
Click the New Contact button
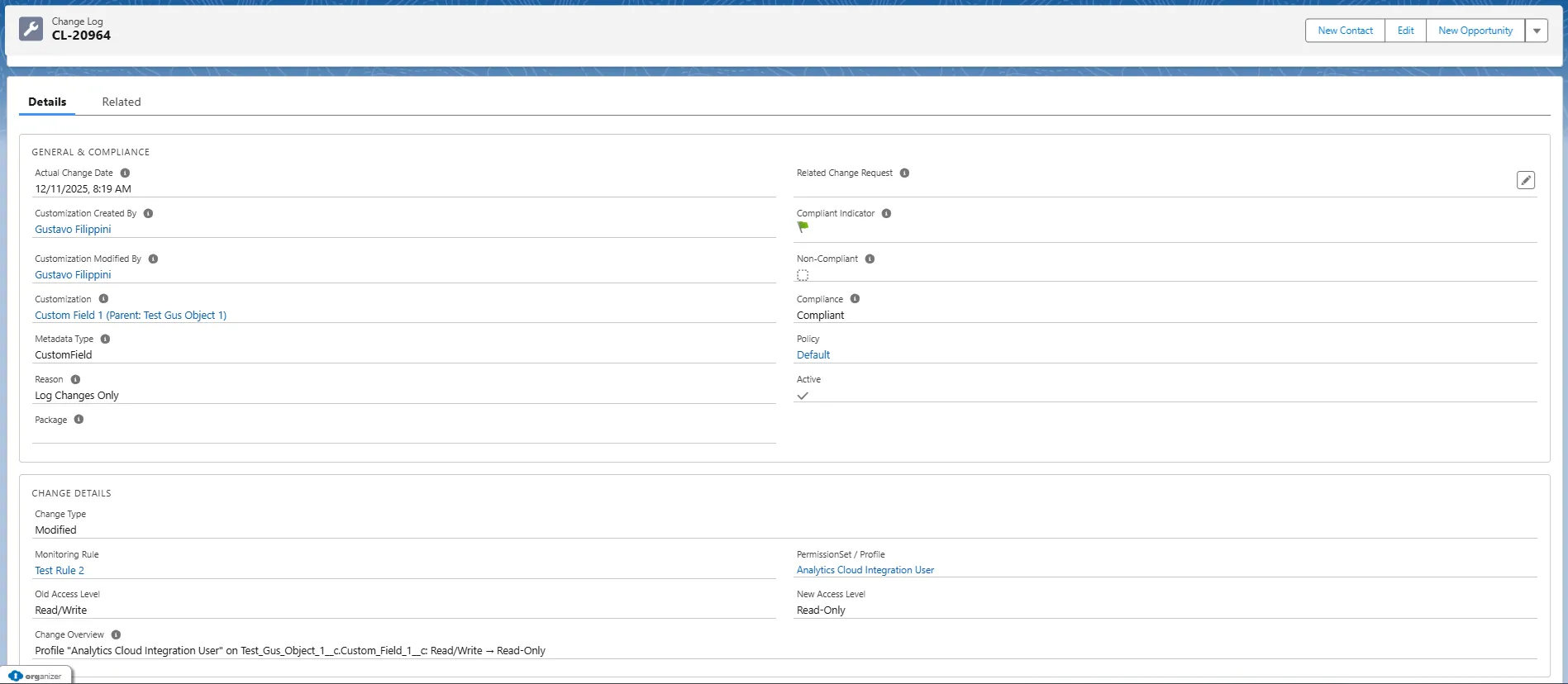coord(1345,31)
